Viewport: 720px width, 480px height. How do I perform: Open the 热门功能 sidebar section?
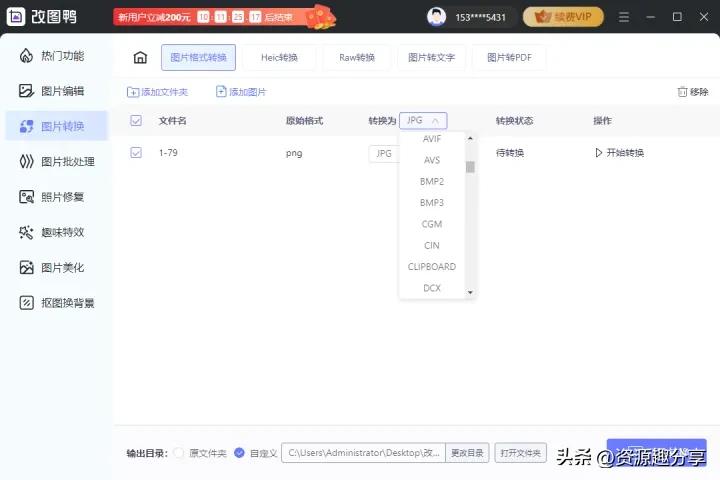coord(51,56)
